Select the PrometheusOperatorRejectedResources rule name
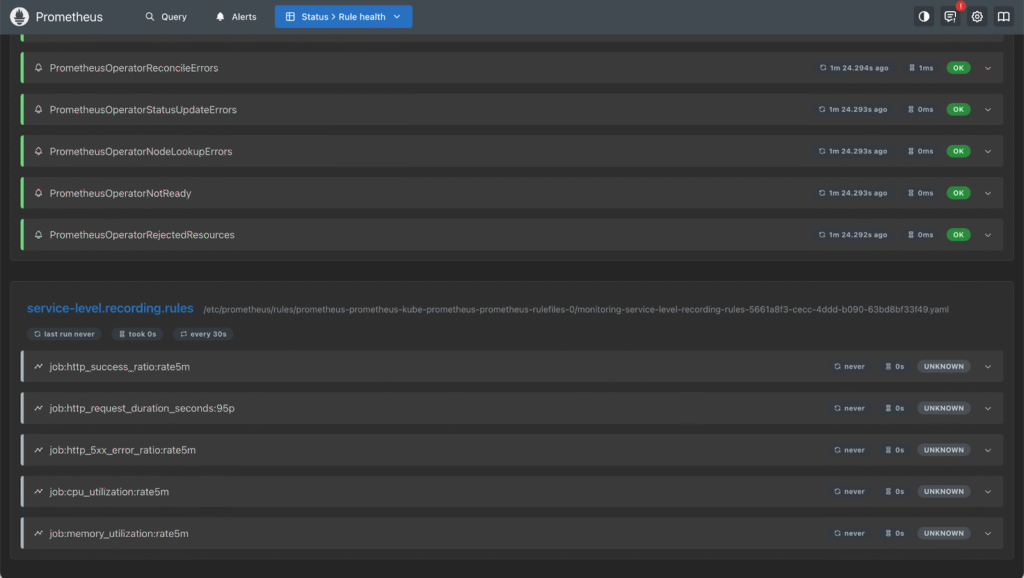Viewport: 1024px width, 578px height. click(142, 235)
